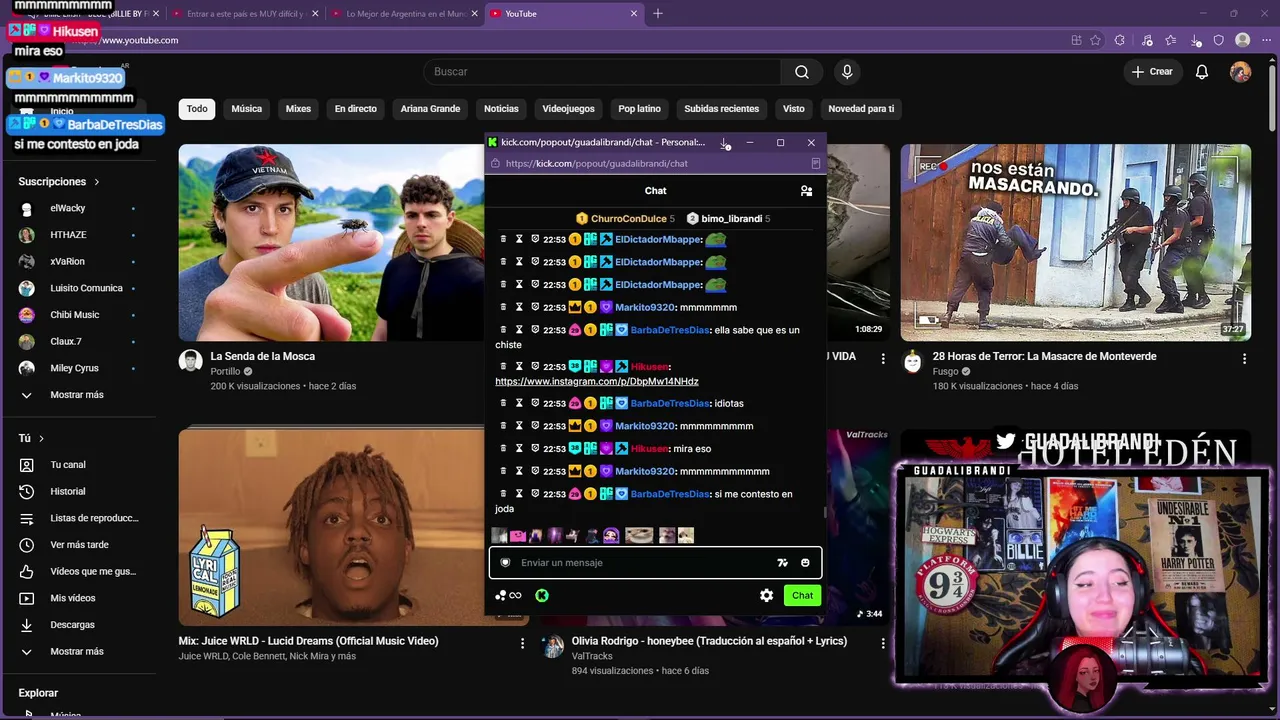Image resolution: width=1280 pixels, height=720 pixels.
Task: Open YouTube notifications bell
Action: tap(1202, 72)
